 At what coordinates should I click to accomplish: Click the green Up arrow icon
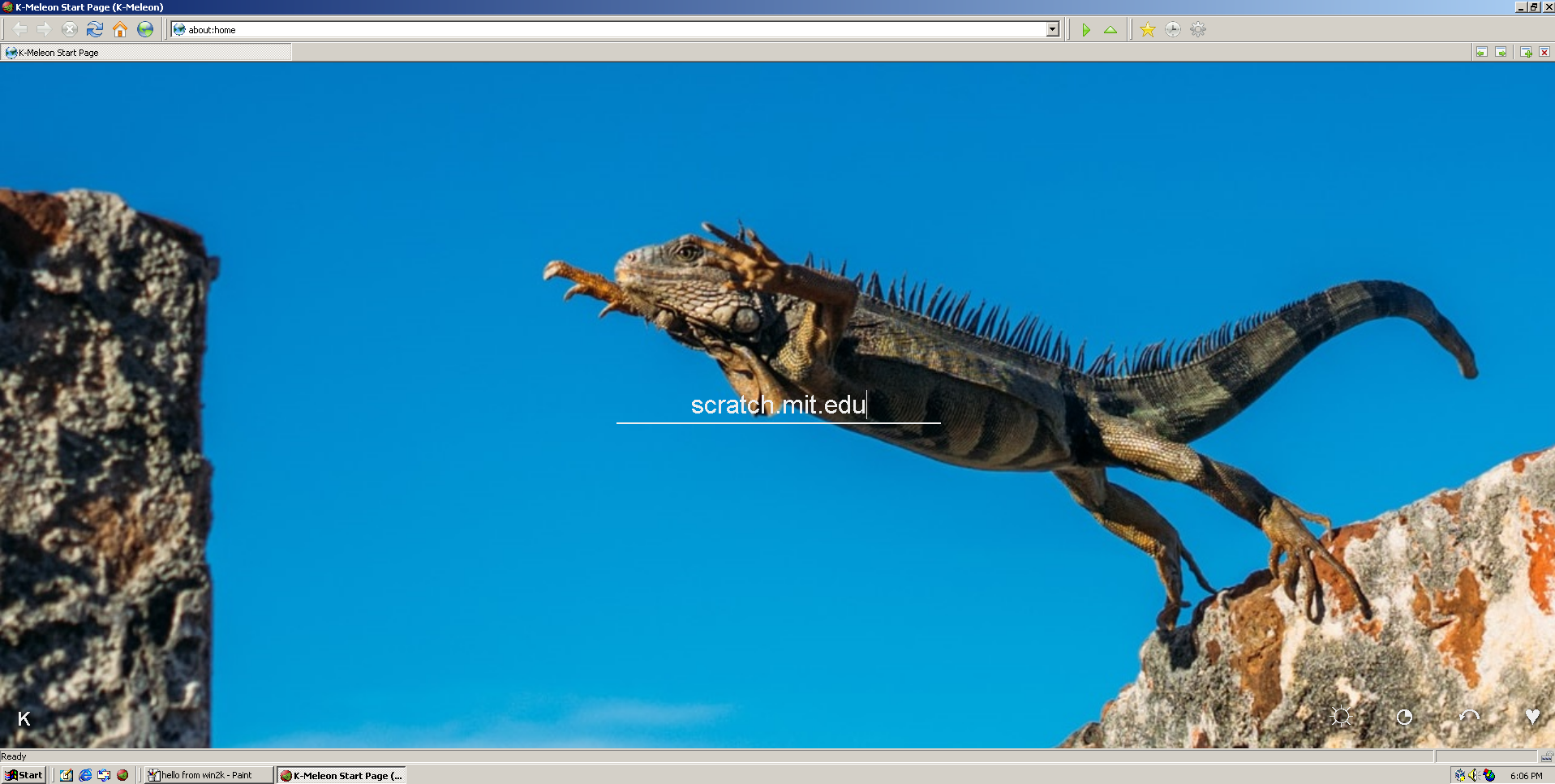1110,30
